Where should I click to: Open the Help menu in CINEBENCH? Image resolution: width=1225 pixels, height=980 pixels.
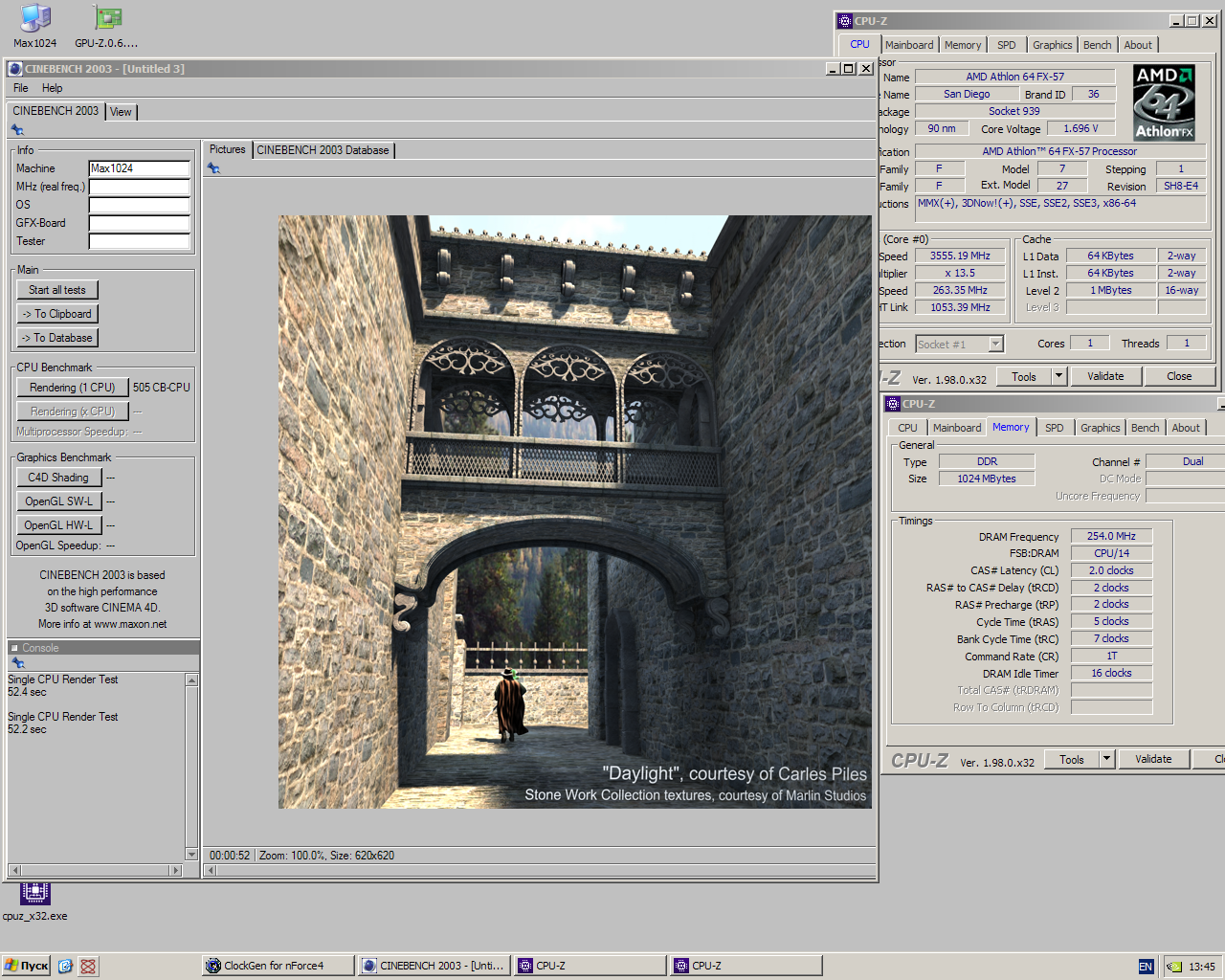52,88
